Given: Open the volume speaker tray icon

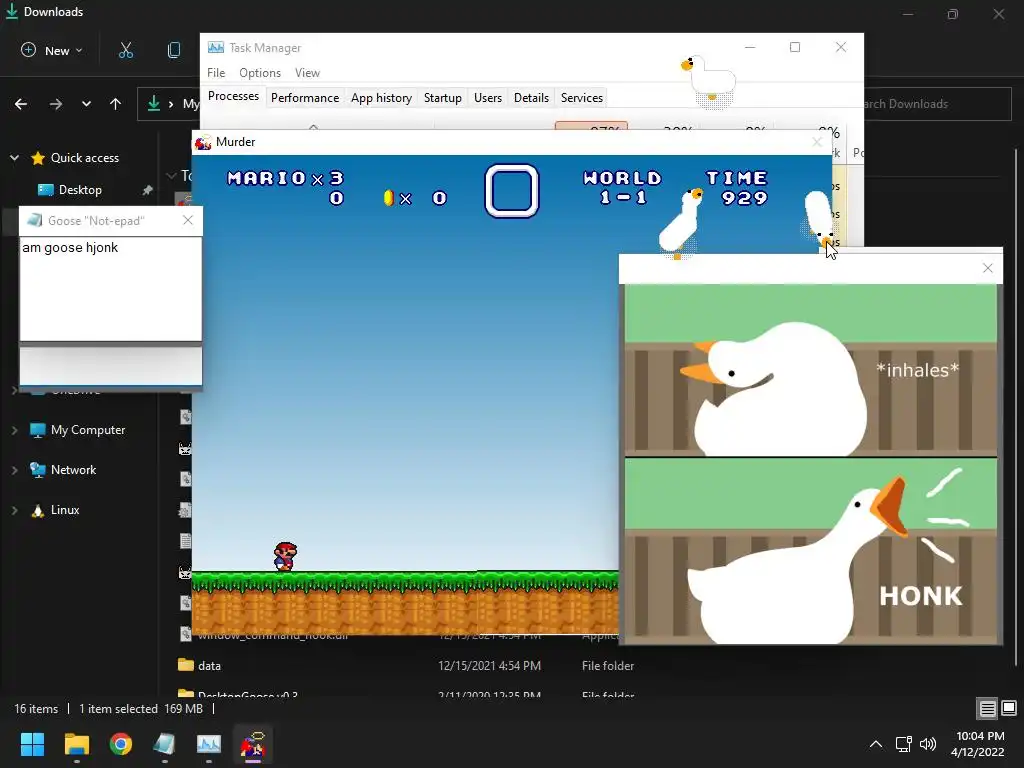Looking at the screenshot, I should click(927, 744).
